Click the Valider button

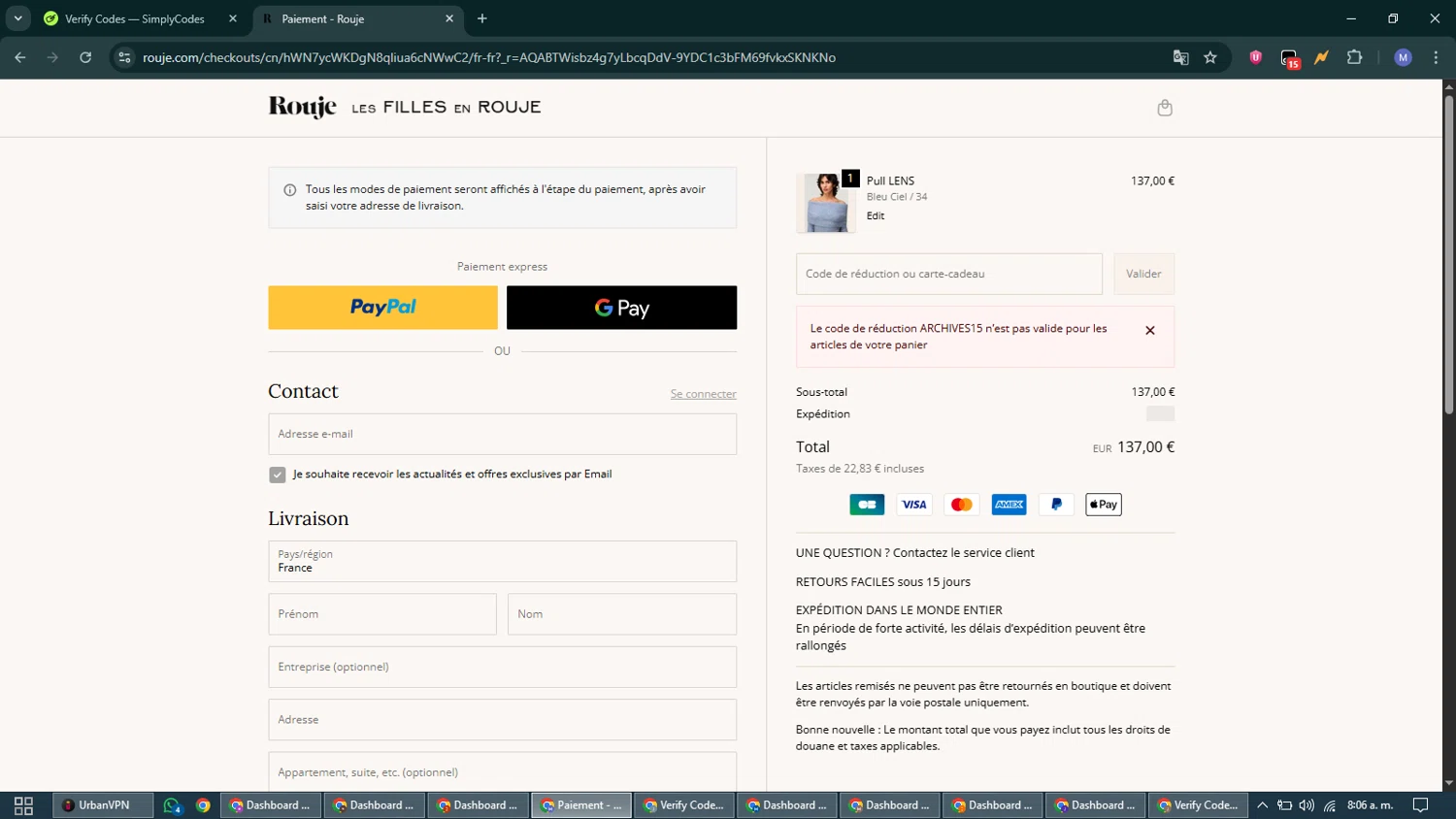[1143, 274]
